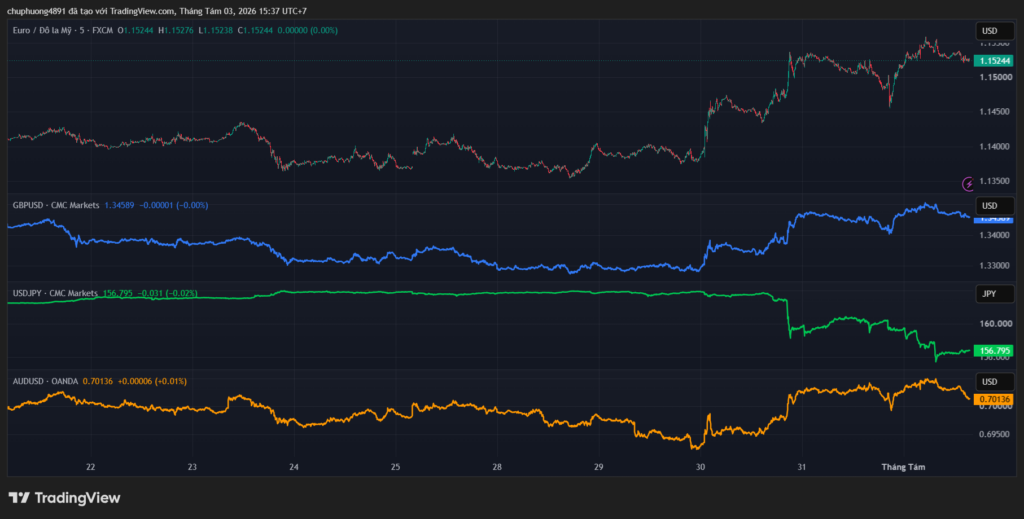Open the USD currency selector of the EURUSD pane
Image resolution: width=1024 pixels, height=519 pixels.
pos(995,31)
